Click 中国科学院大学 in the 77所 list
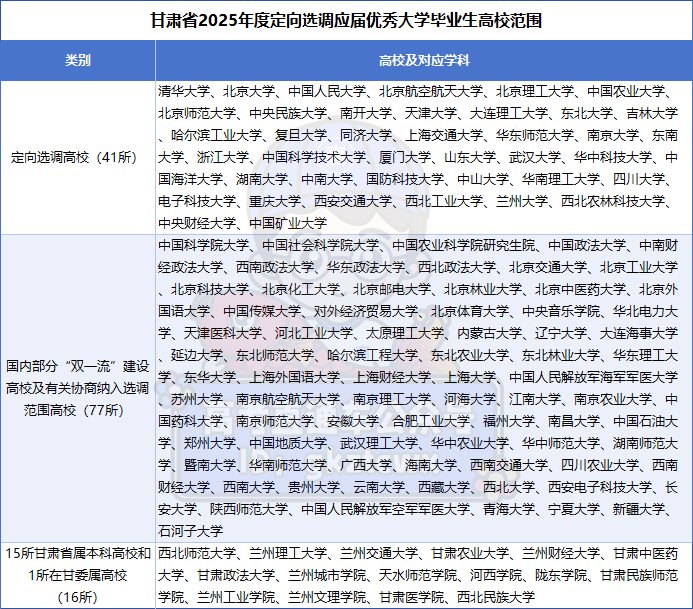This screenshot has width=693, height=609. pyautogui.click(x=203, y=245)
